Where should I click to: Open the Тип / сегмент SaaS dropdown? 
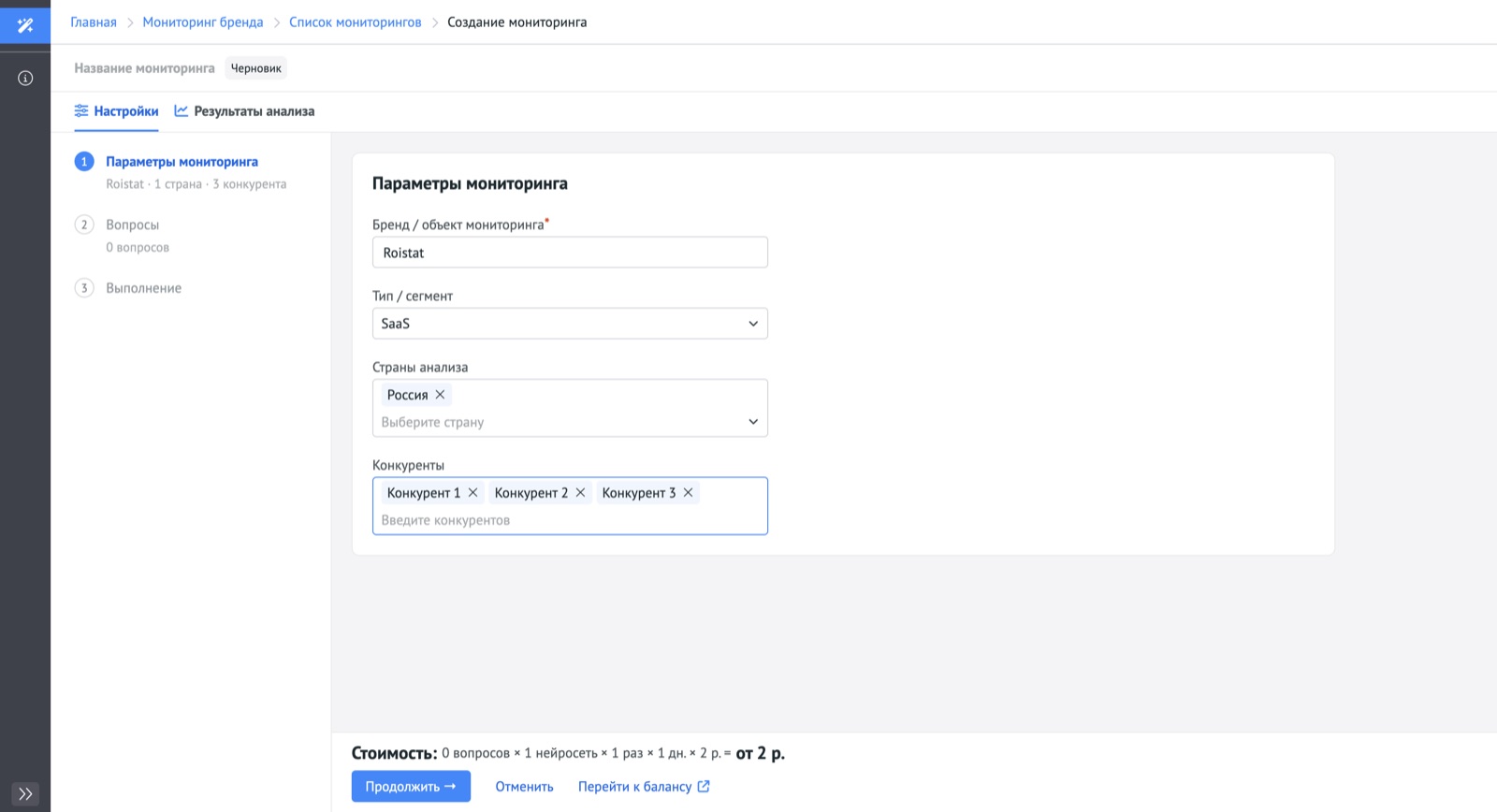coord(570,324)
